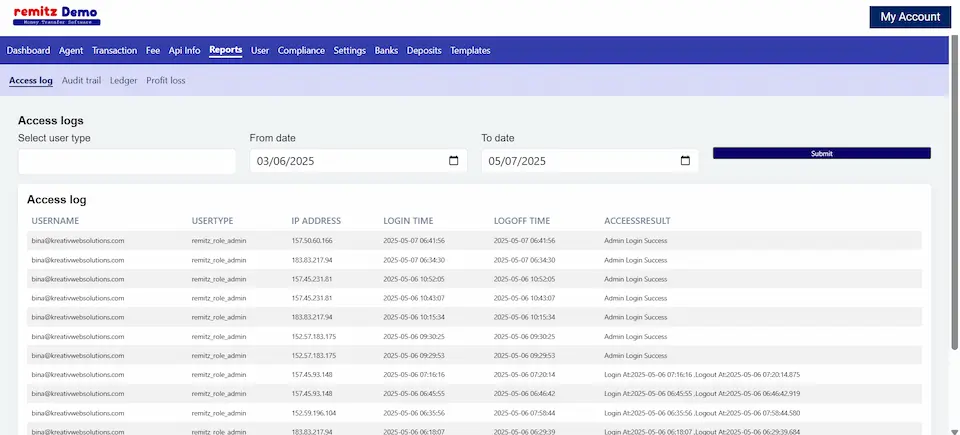Open the Templates menu item
960x435 pixels.
470,50
